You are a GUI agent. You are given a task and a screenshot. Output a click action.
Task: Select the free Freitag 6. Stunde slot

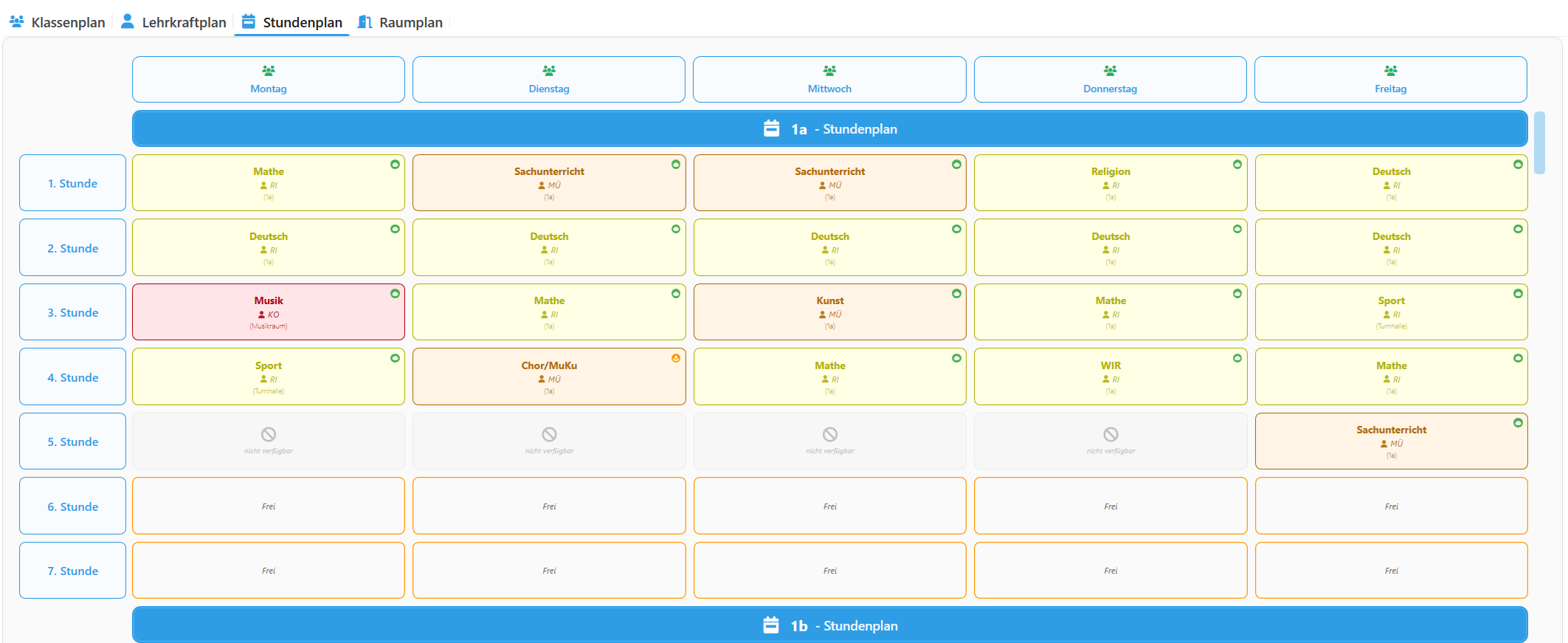click(x=1391, y=506)
